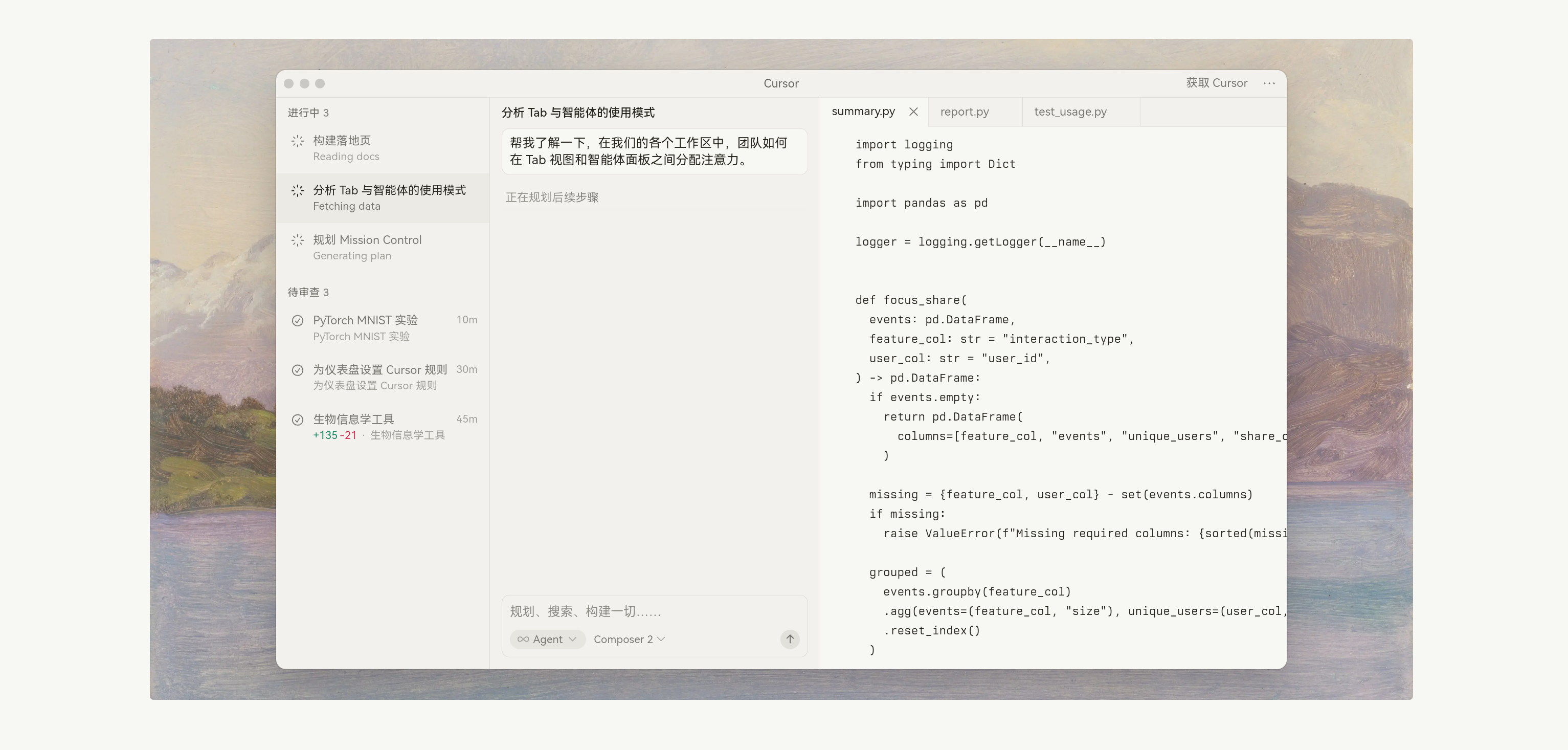Click the code line events.groupby(feature_col)
The height and width of the screenshot is (750, 1568).
pos(977,592)
